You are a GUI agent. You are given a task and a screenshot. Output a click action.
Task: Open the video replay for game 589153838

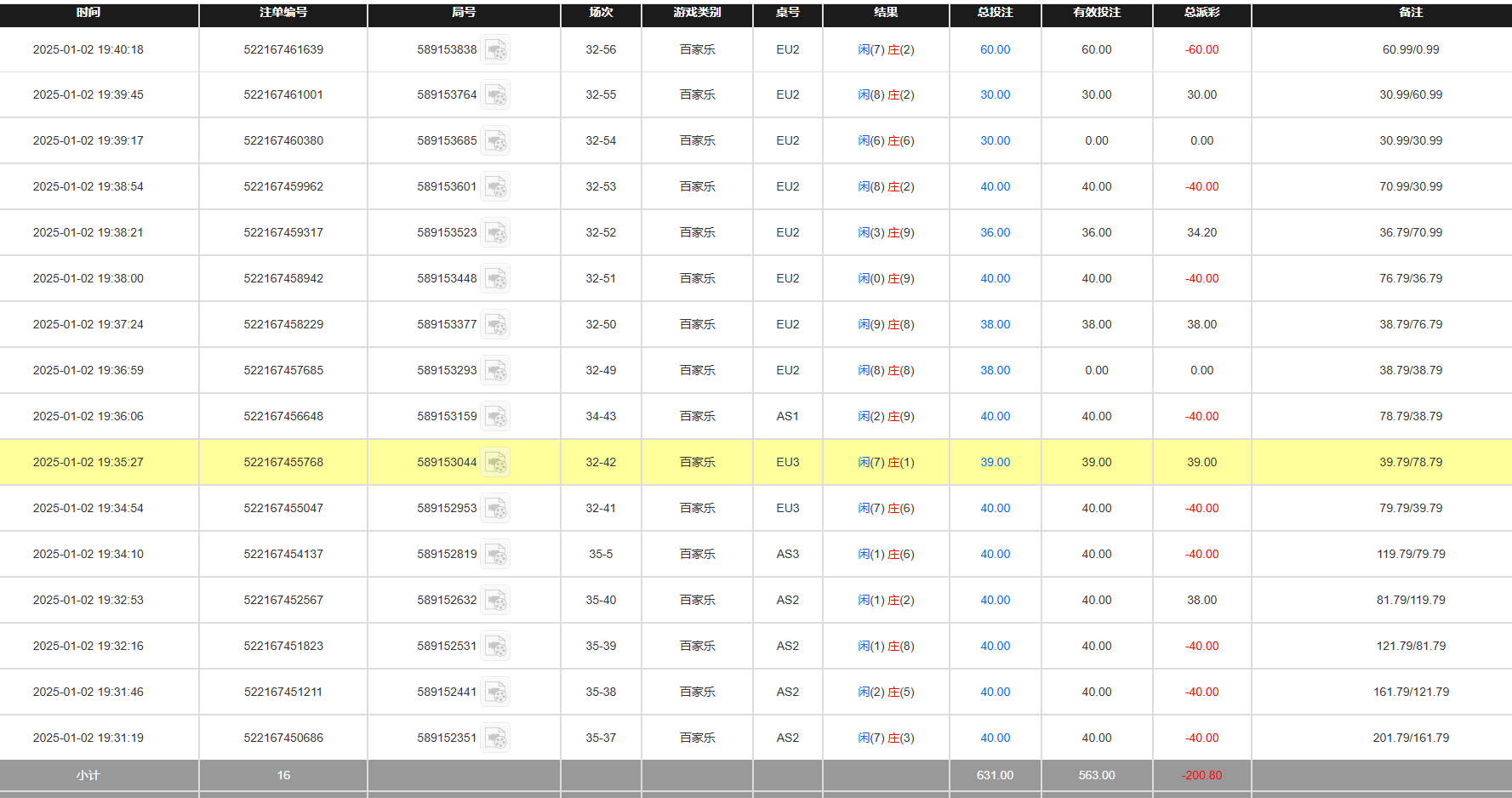pos(496,49)
